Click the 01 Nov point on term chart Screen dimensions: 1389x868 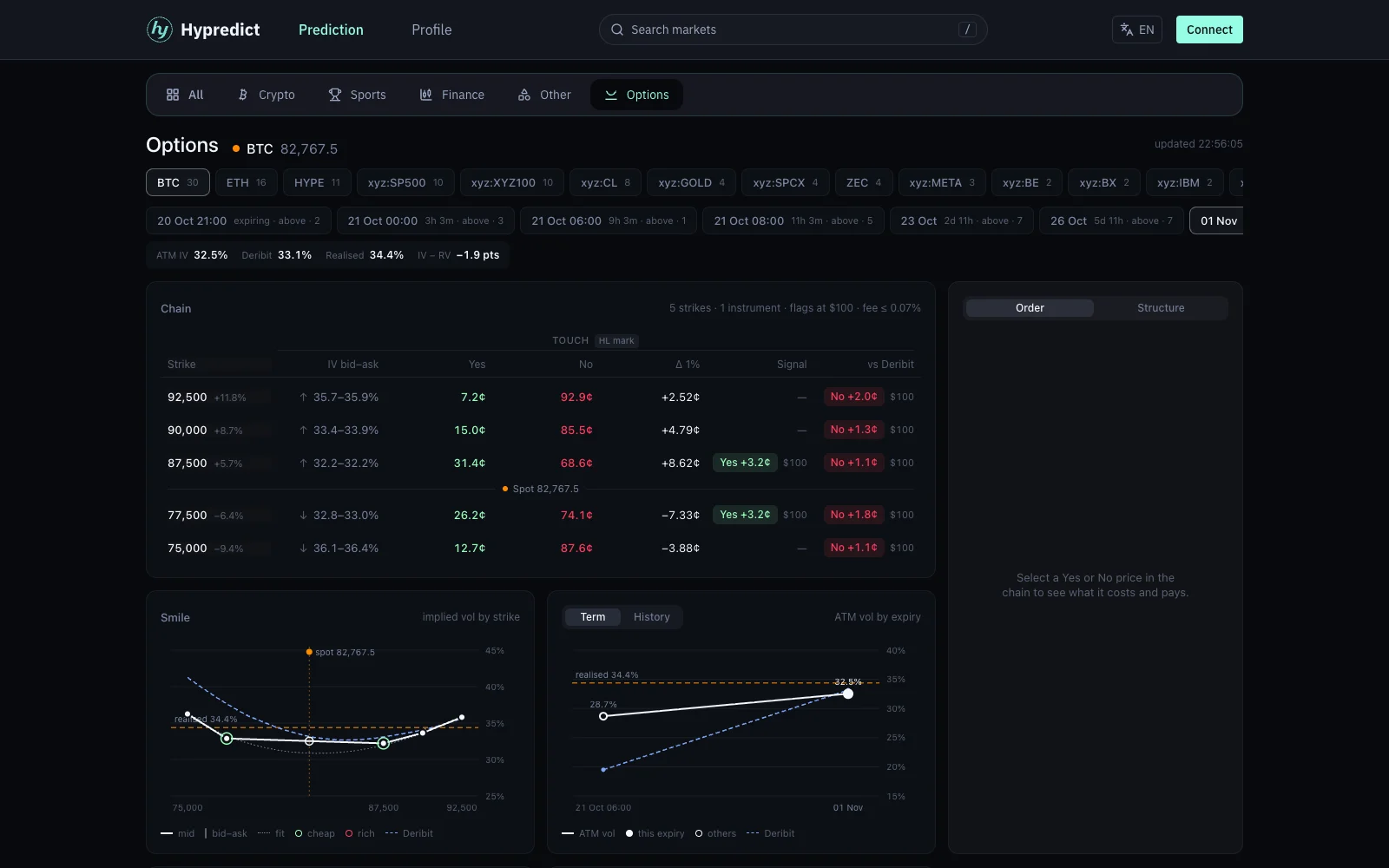point(848,694)
